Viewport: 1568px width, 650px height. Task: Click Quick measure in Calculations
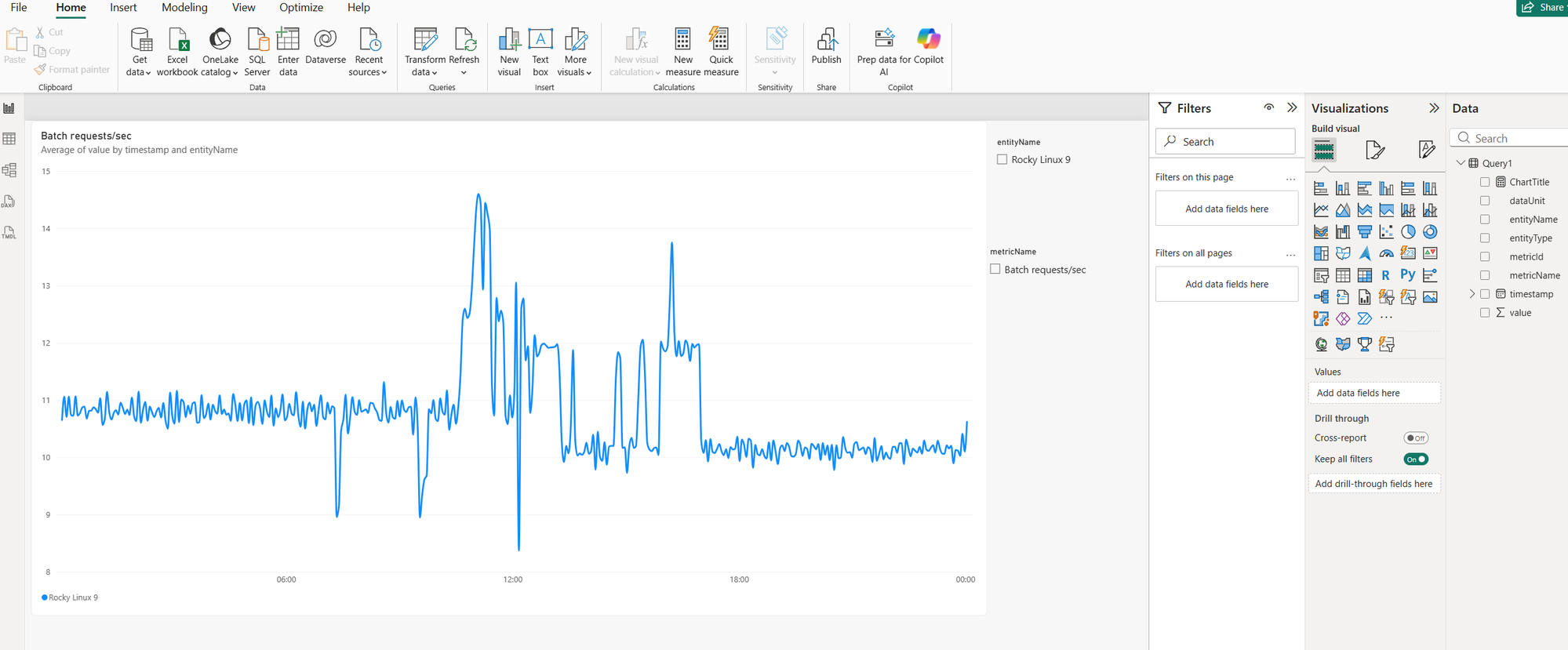click(721, 52)
